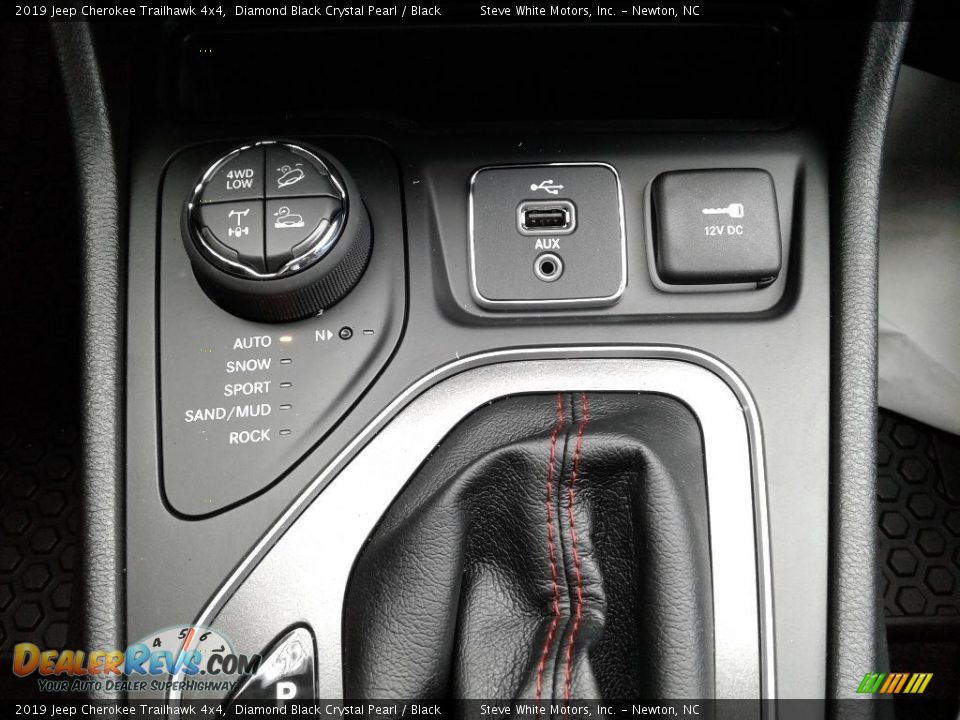Viewport: 960px width, 720px height.
Task: Select the AUTO terrain mode indicator light
Action: click(286, 340)
